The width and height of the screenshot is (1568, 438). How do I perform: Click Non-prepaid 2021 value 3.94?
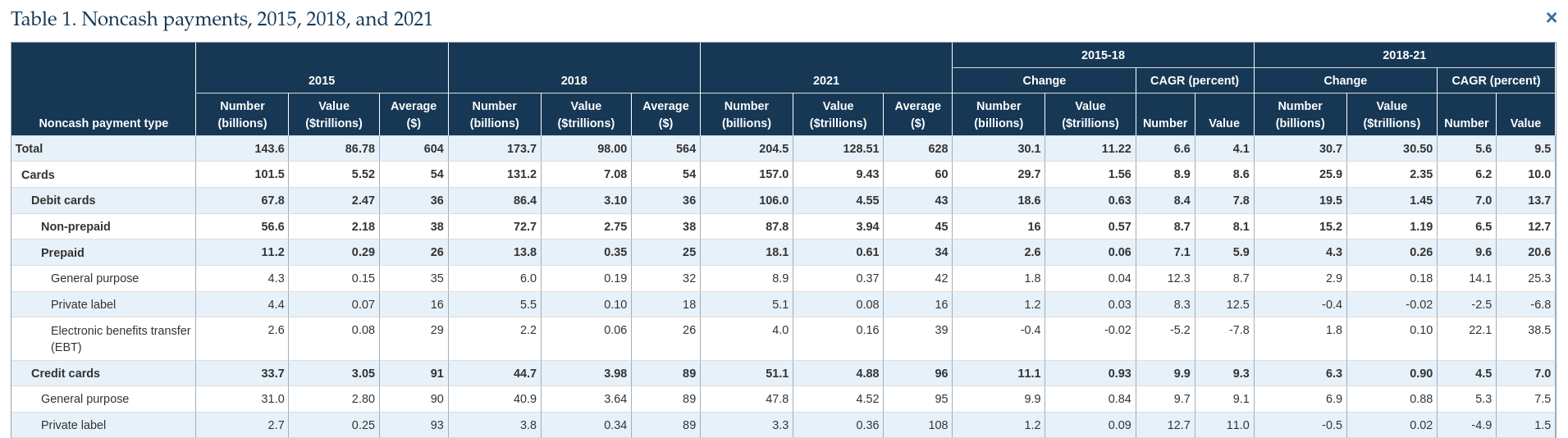[866, 226]
